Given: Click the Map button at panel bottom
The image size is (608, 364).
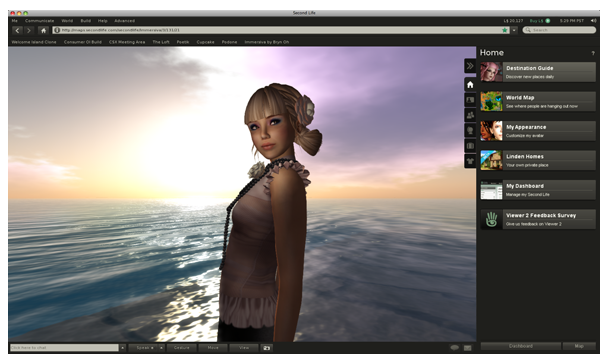Looking at the screenshot, I should (x=579, y=346).
